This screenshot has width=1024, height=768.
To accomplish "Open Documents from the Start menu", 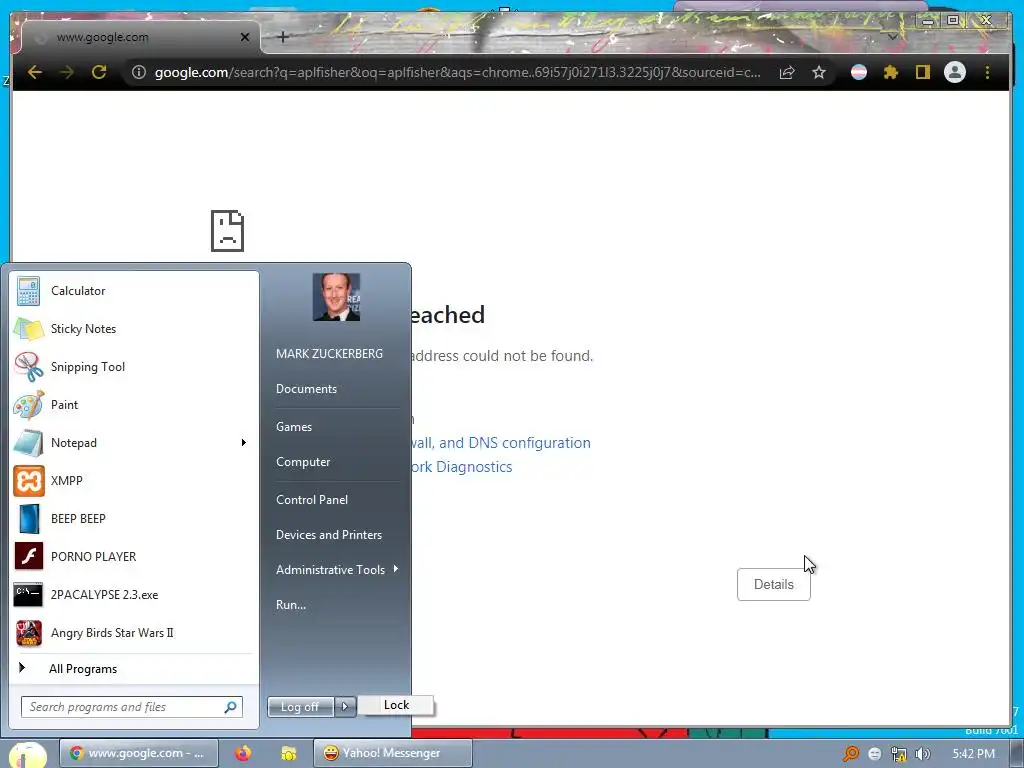I will (x=306, y=389).
